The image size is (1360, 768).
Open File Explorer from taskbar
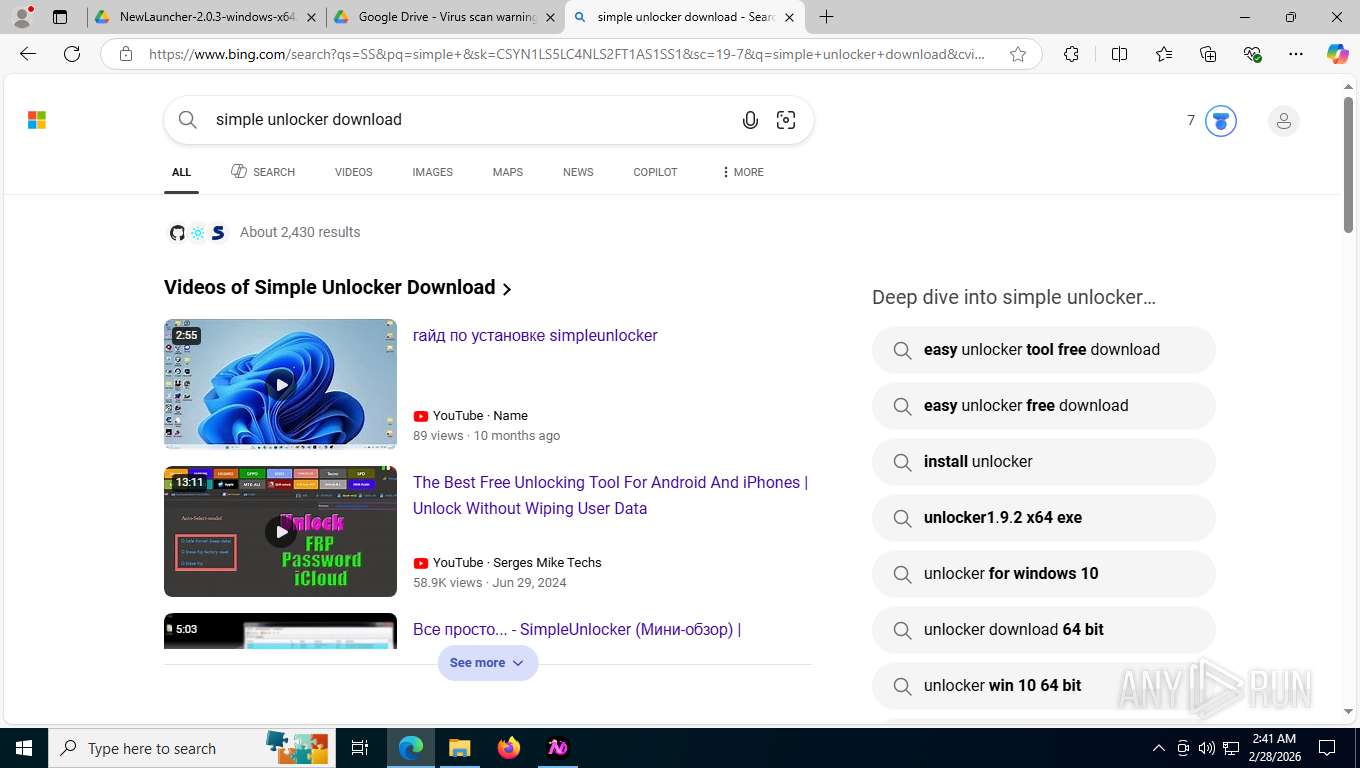(x=459, y=747)
